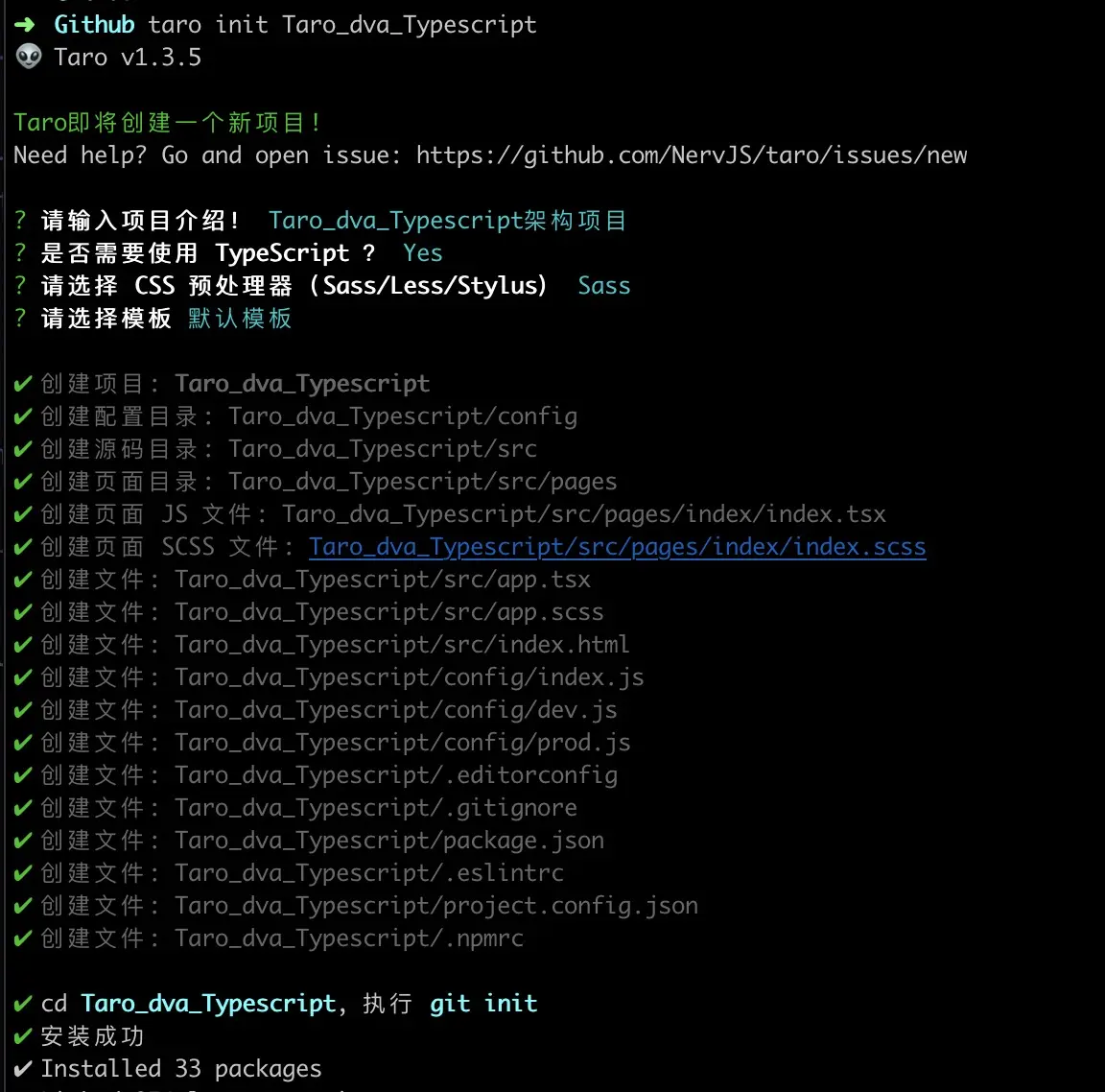
Task: Click the question mark before '是否需要使用 TypeScript'
Action: pos(20,253)
